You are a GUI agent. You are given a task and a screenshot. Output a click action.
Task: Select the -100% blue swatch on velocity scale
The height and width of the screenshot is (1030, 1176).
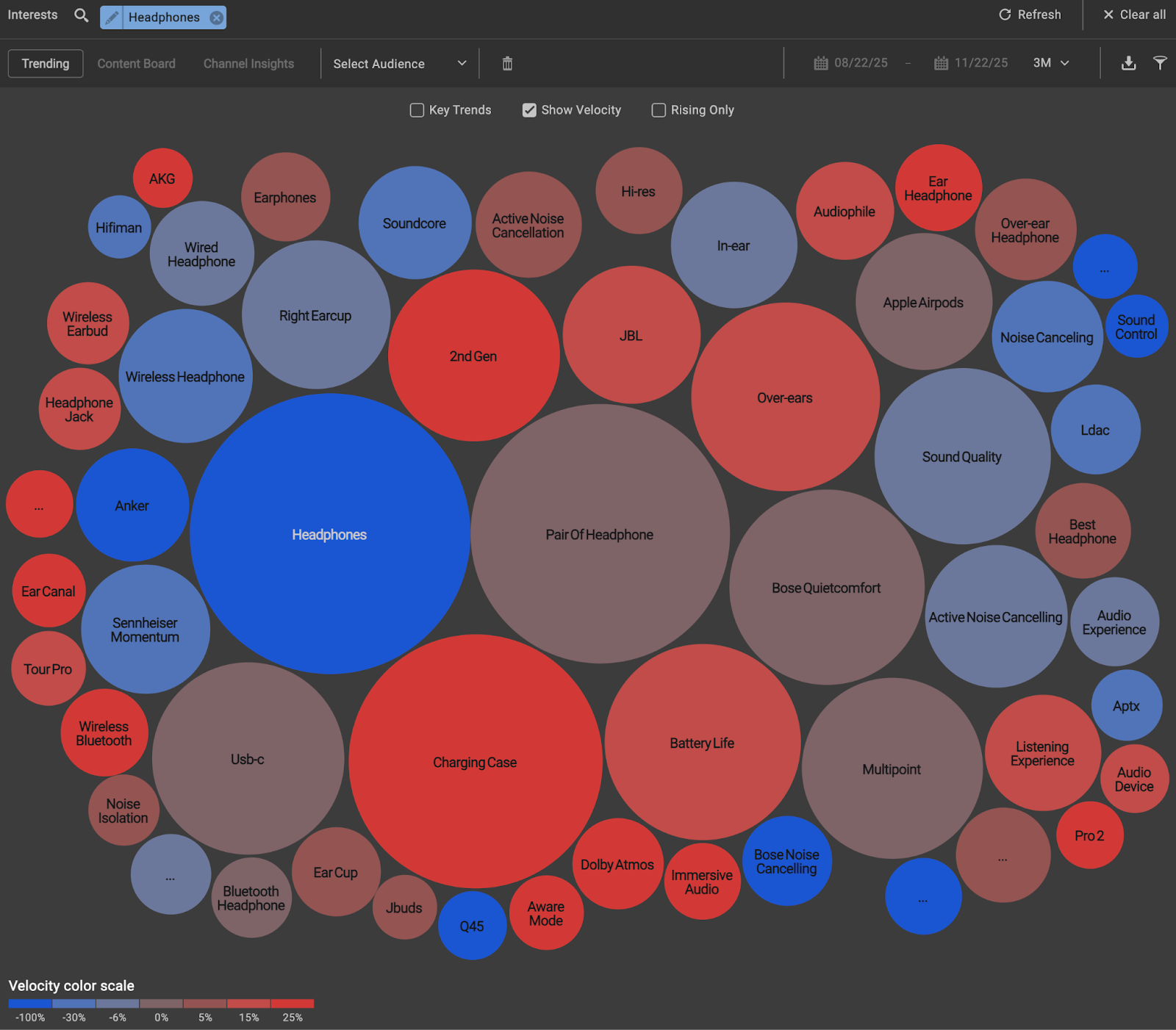(x=29, y=1003)
